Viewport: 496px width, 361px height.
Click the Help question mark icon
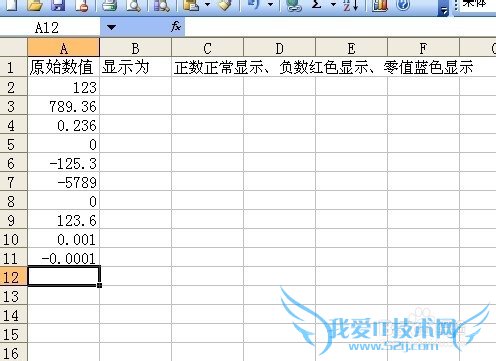tap(403, 5)
